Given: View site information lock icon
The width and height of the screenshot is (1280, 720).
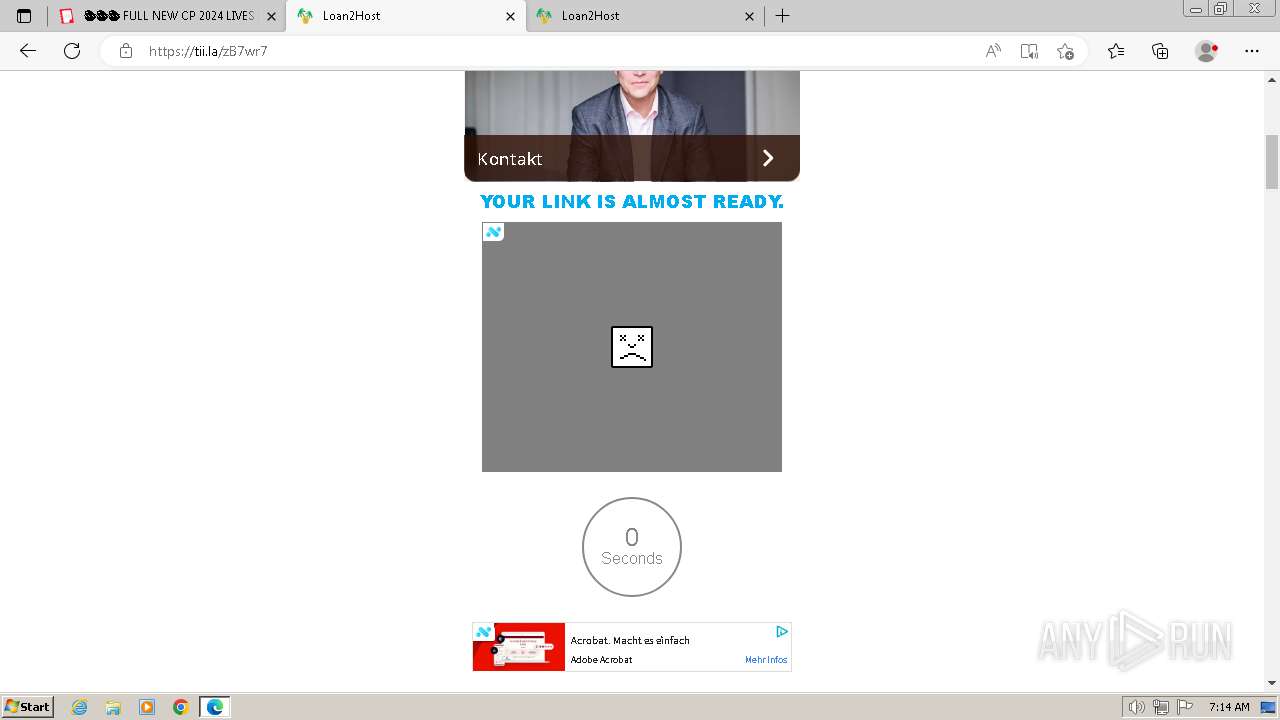Looking at the screenshot, I should tap(126, 51).
